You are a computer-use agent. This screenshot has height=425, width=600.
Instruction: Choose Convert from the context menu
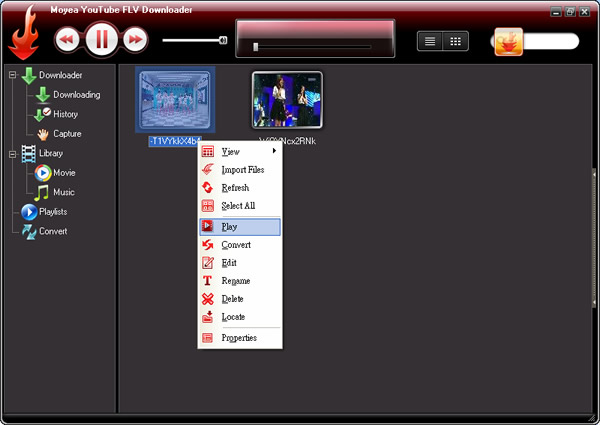(x=240, y=244)
